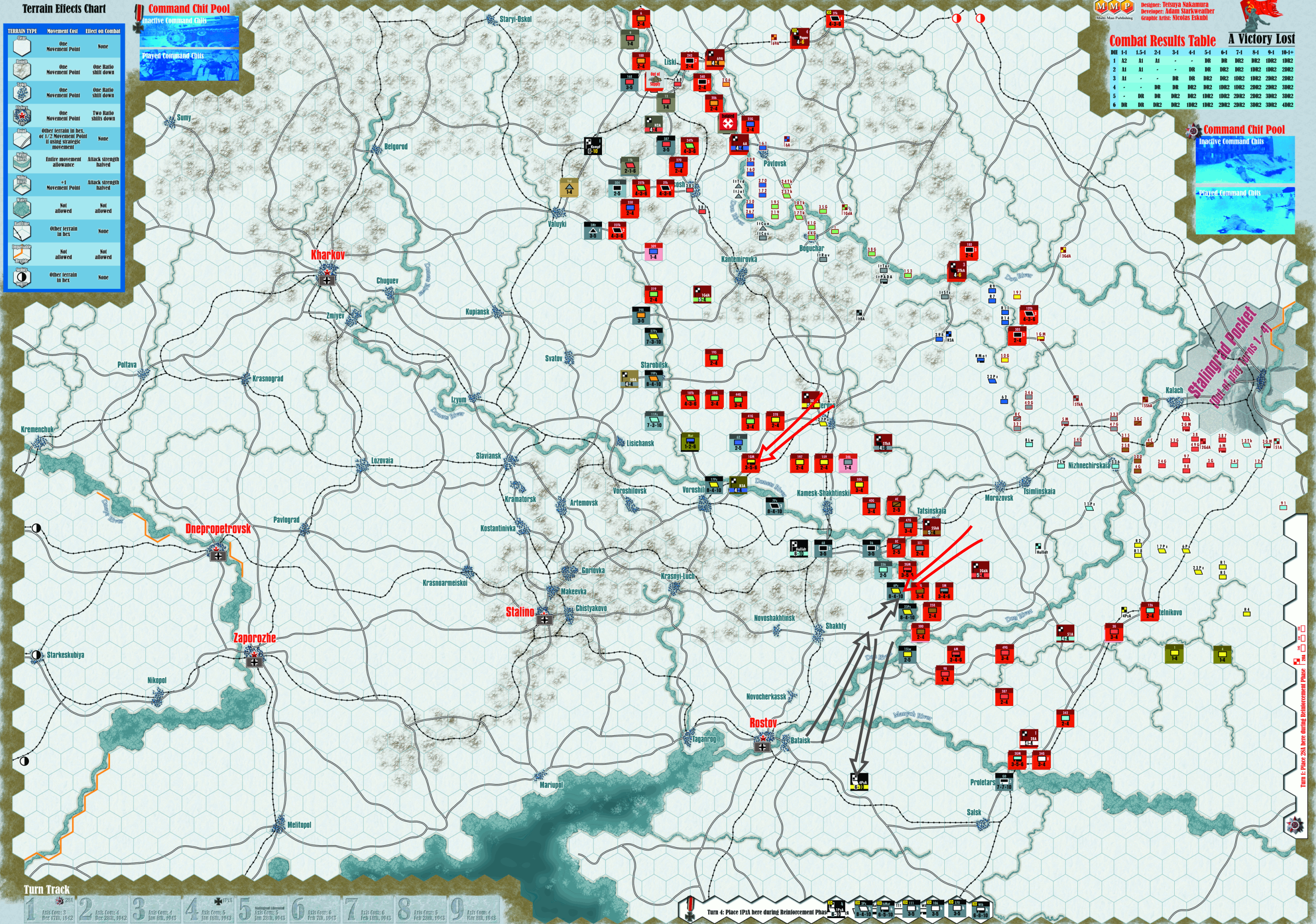Select the supply source symbol near Starkeskubiya
Screen dimensions: 1316x924
point(37,655)
